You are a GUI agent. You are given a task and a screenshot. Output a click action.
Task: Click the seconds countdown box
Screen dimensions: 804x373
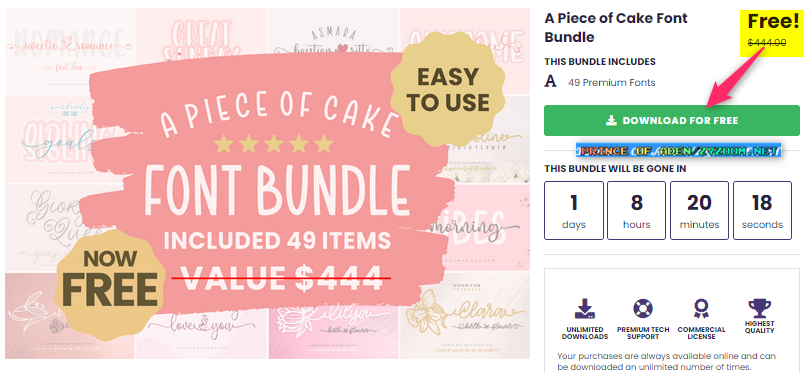coord(762,210)
